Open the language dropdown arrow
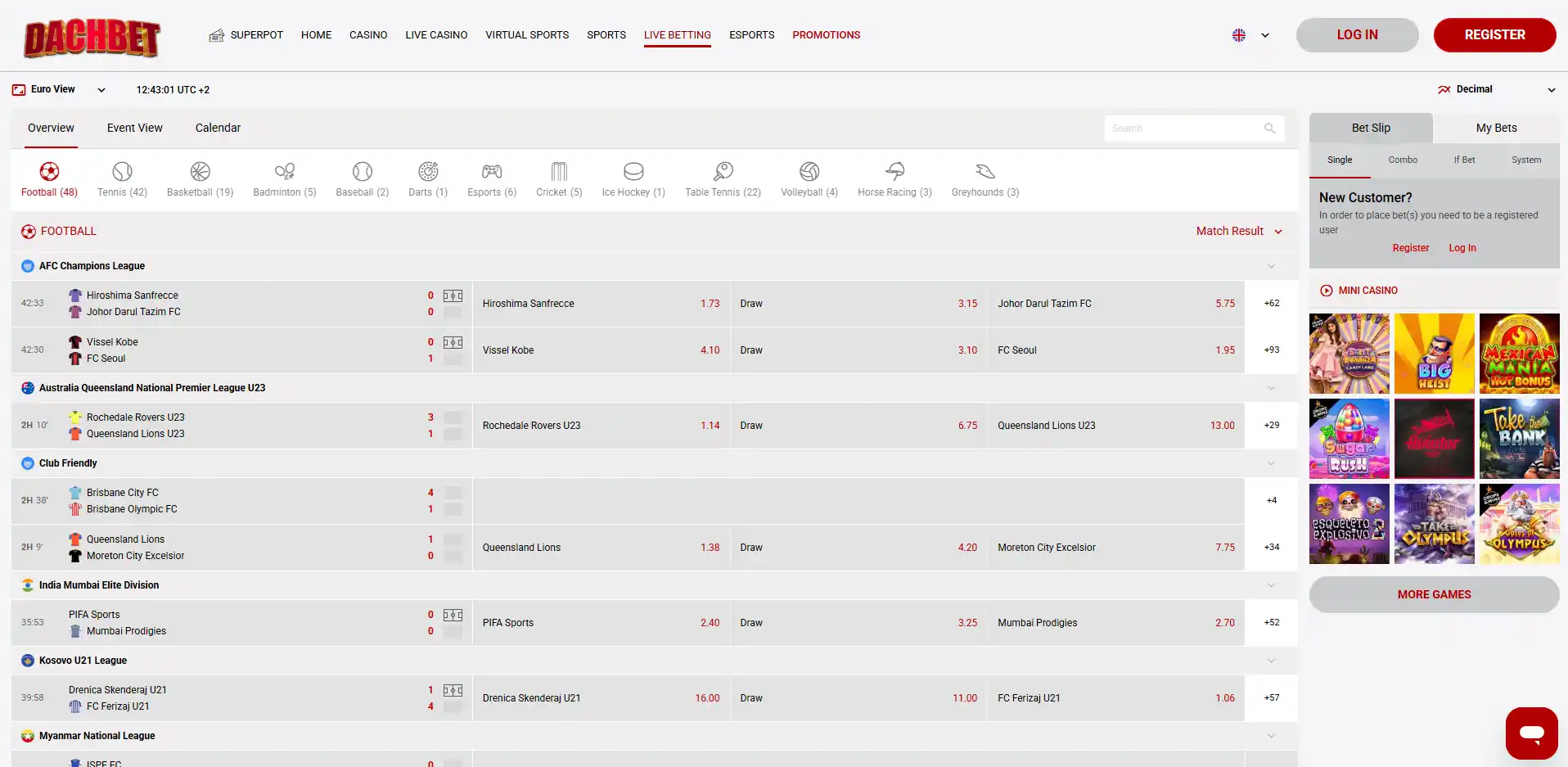 pyautogui.click(x=1265, y=35)
